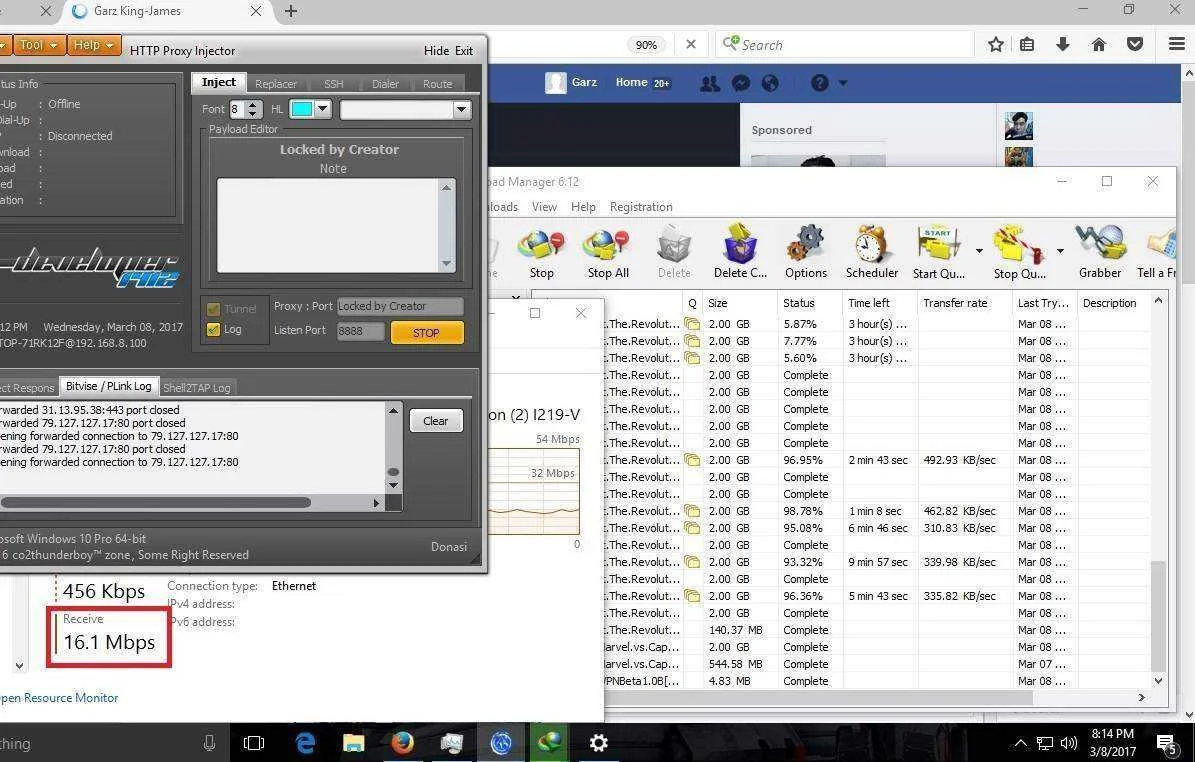Switch to the Replacer tab
Image resolution: width=1195 pixels, height=762 pixels.
tap(276, 84)
